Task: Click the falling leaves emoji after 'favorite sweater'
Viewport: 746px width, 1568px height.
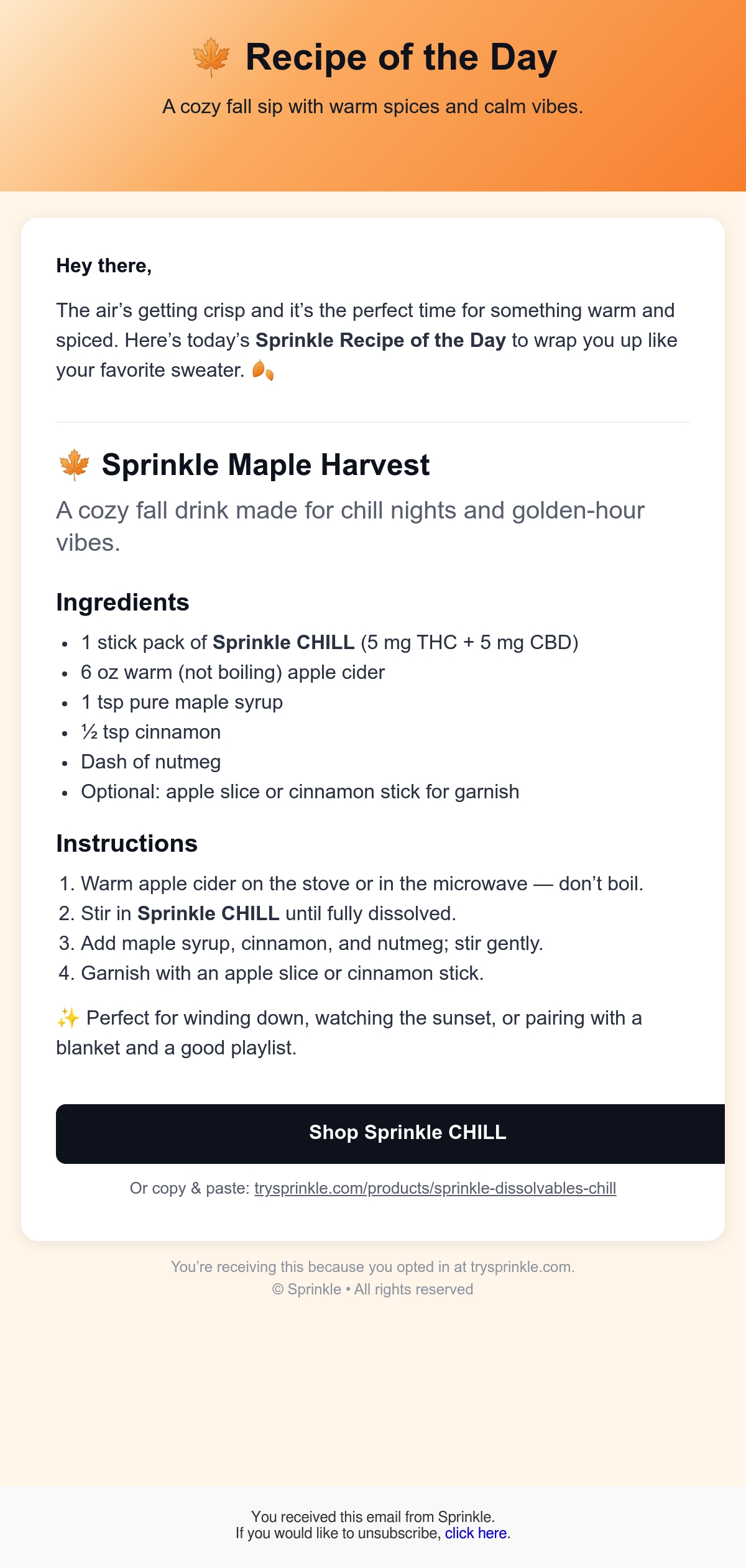Action: coord(263,371)
